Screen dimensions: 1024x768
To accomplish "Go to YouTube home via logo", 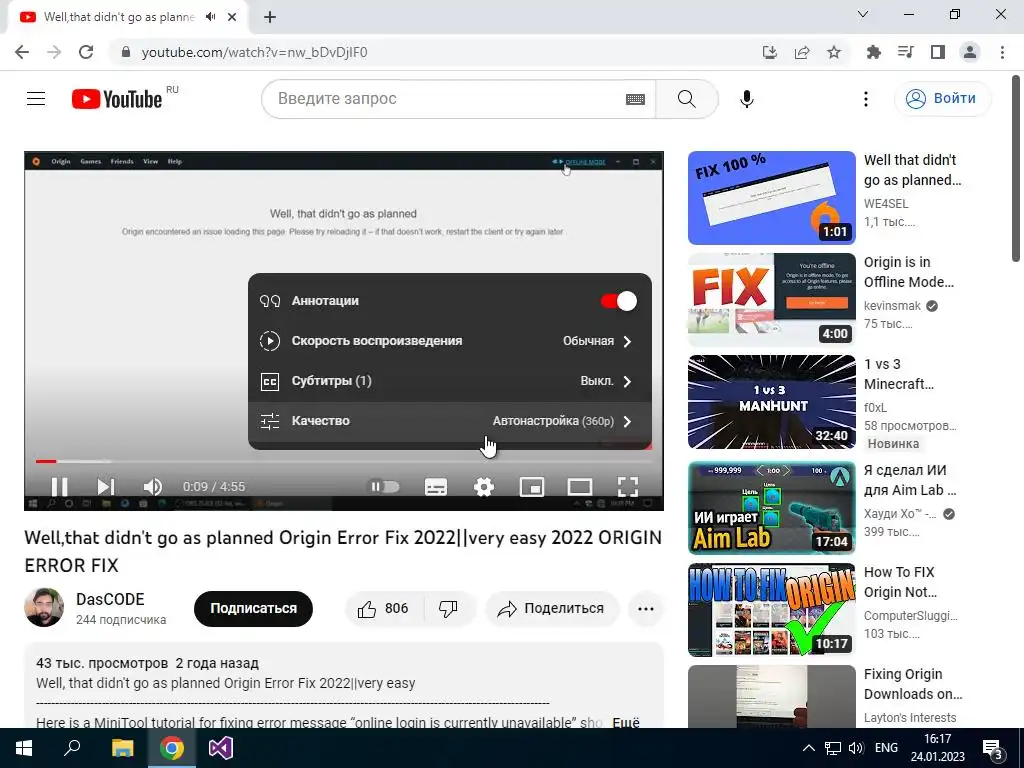I will 117,99.
